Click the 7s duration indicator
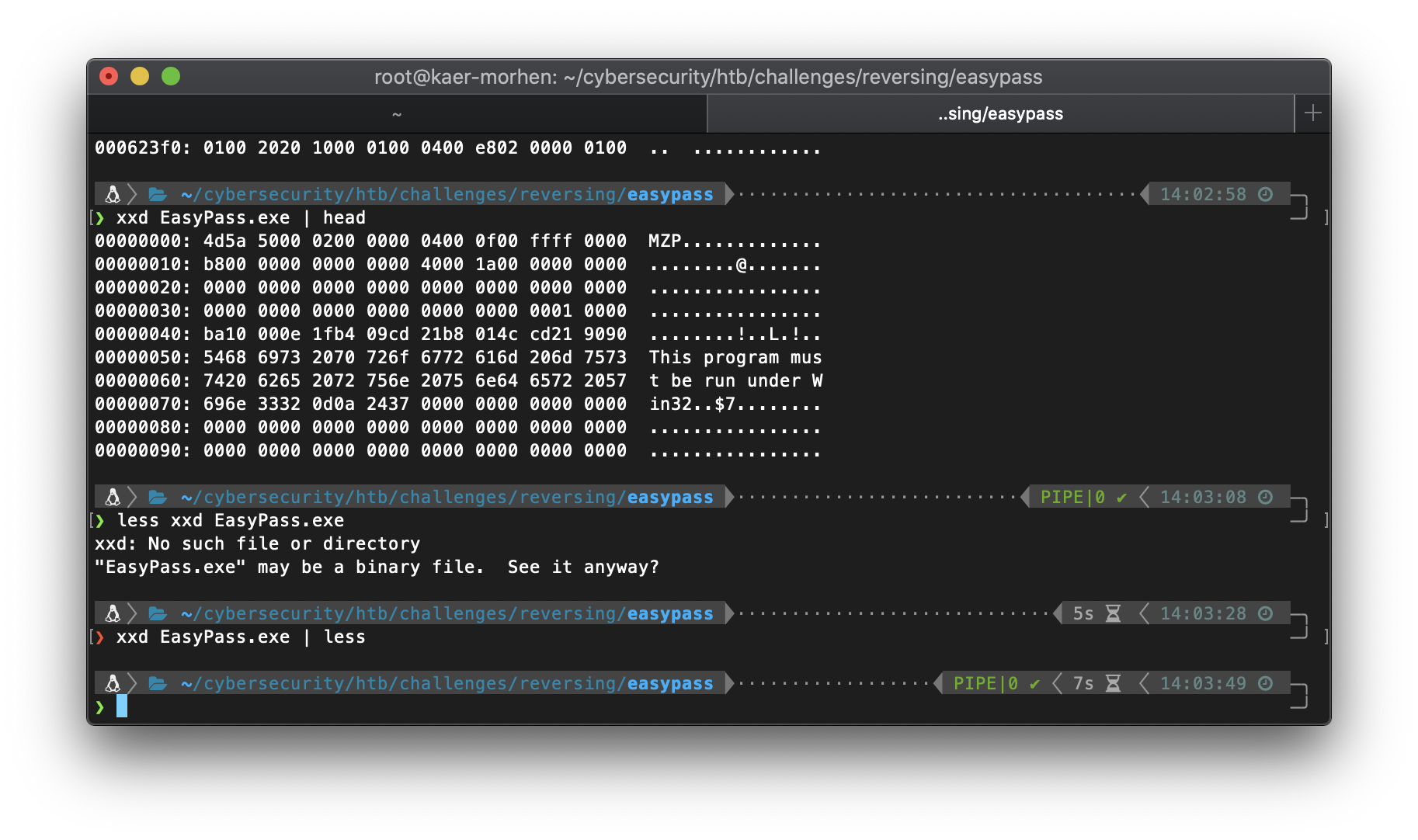Screen dimensions: 1418x840 (x=1083, y=683)
